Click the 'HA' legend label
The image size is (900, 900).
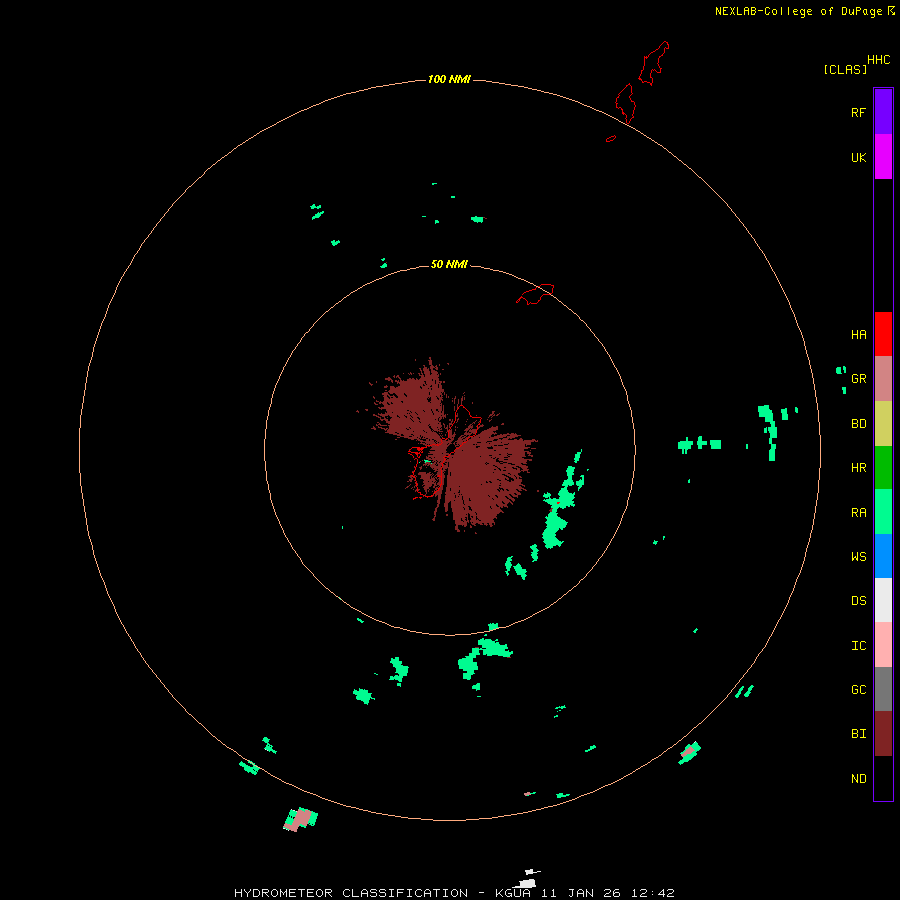tap(858, 335)
